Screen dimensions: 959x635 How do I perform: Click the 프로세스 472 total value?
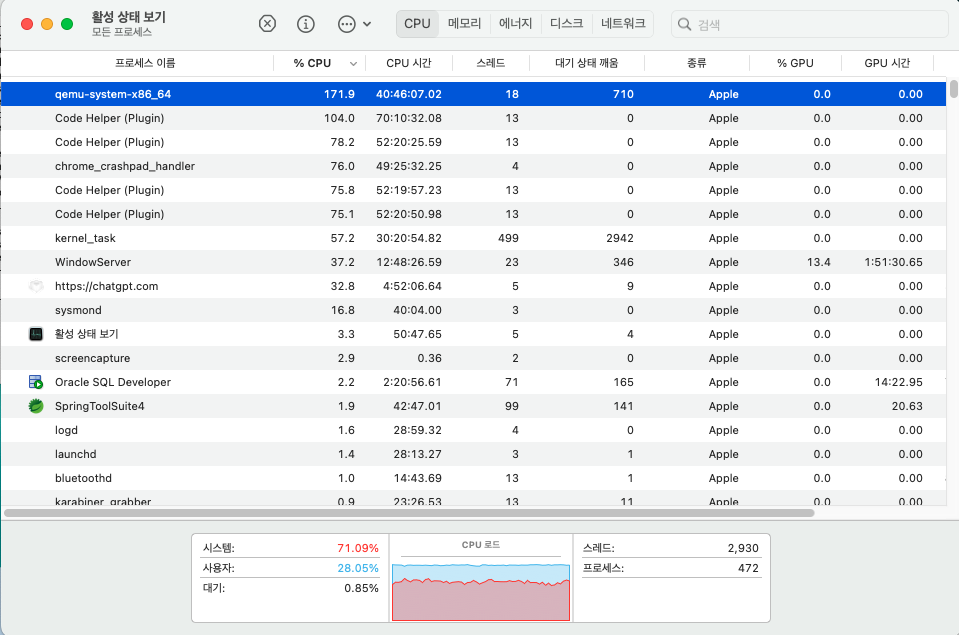(748, 568)
